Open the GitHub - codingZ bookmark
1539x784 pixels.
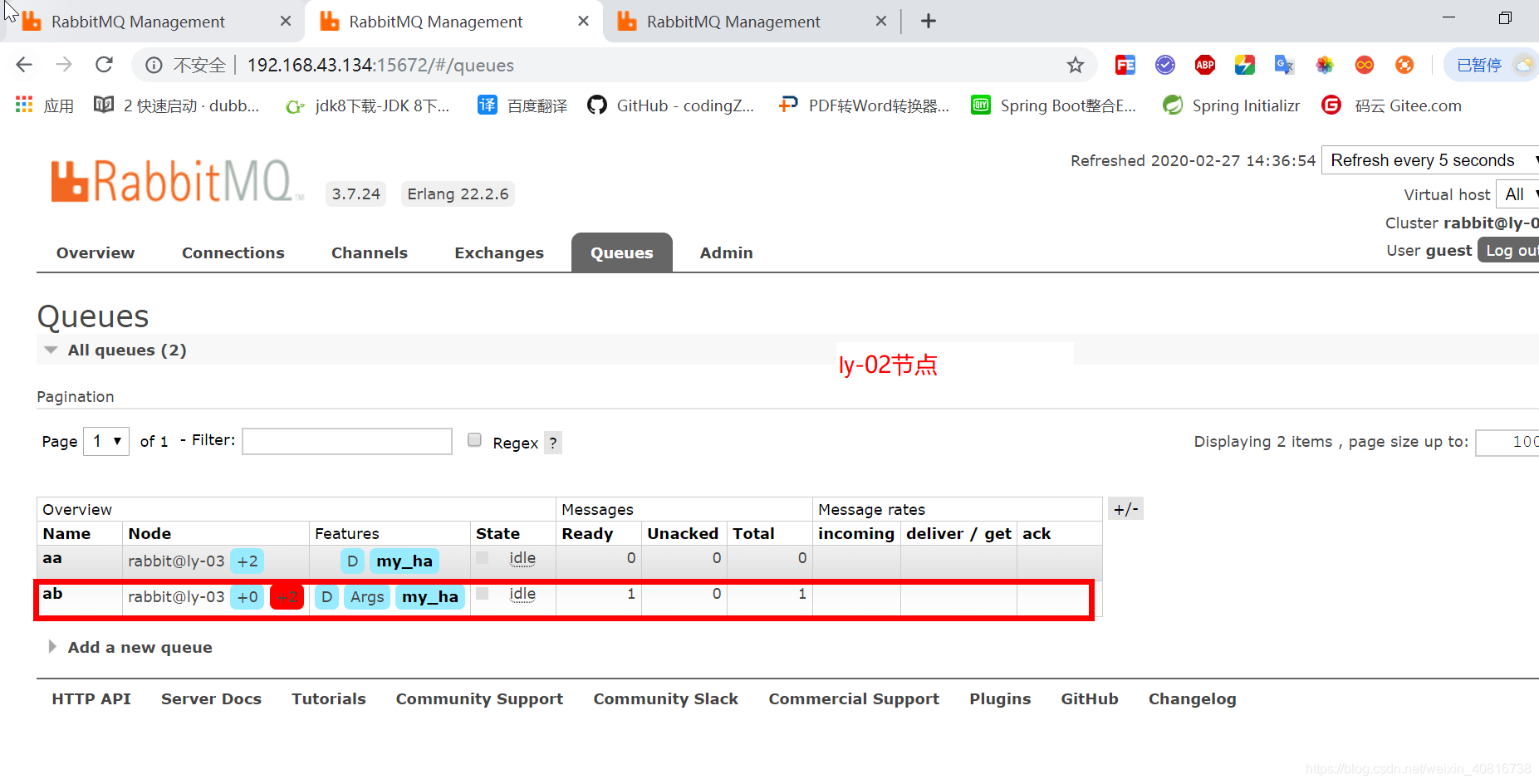tap(671, 105)
